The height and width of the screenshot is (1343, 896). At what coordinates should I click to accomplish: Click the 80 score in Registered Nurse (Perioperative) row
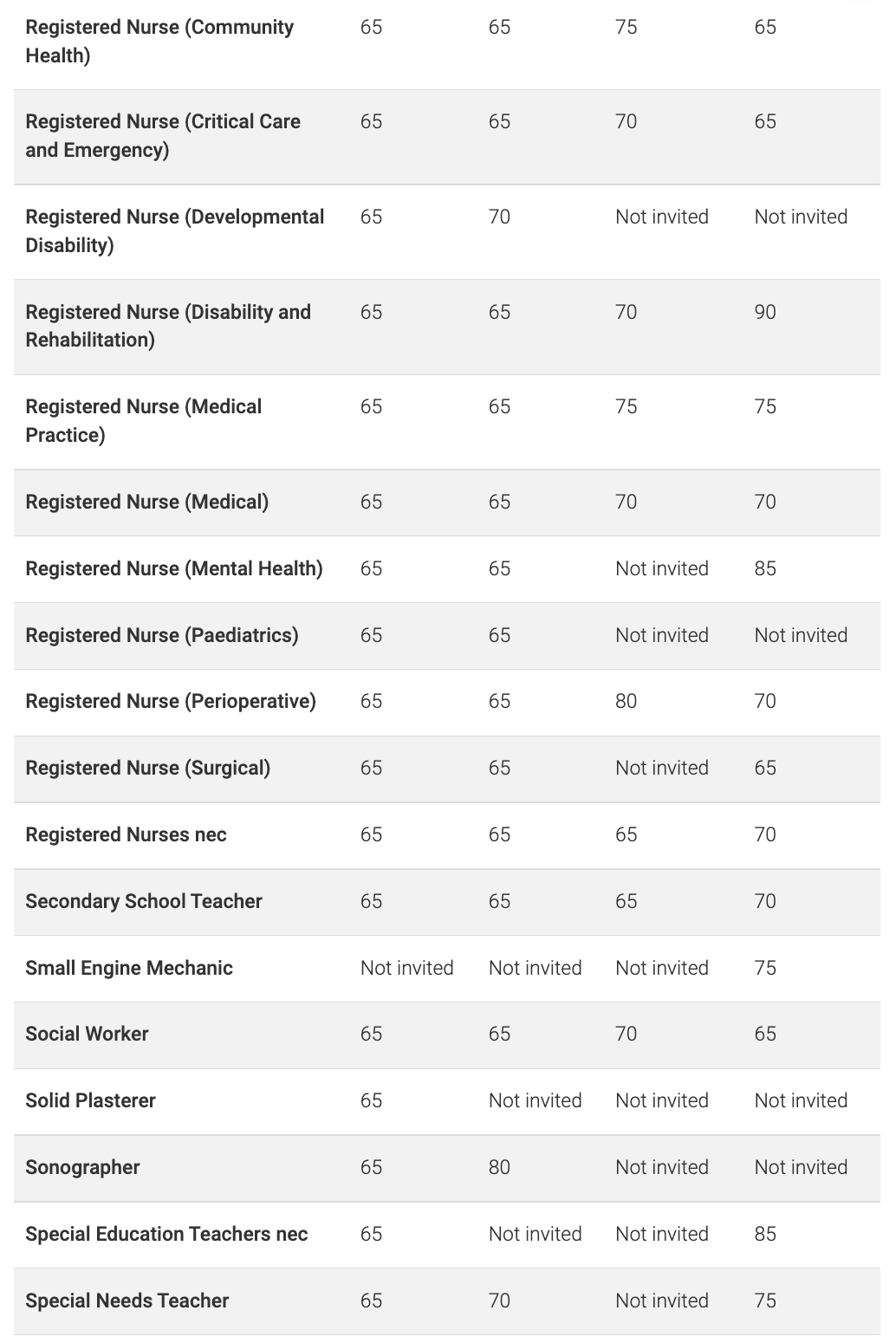pos(627,702)
